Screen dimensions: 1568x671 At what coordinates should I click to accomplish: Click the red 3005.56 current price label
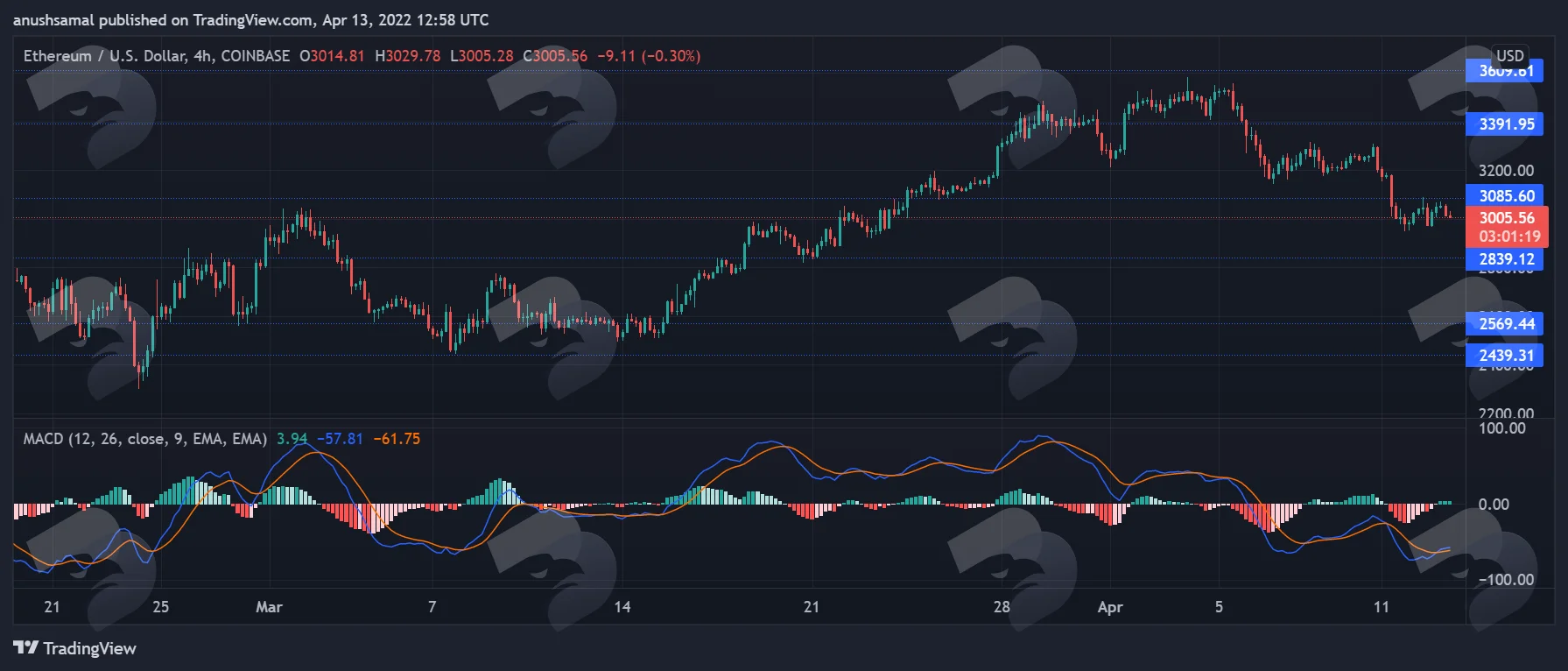pyautogui.click(x=1507, y=218)
